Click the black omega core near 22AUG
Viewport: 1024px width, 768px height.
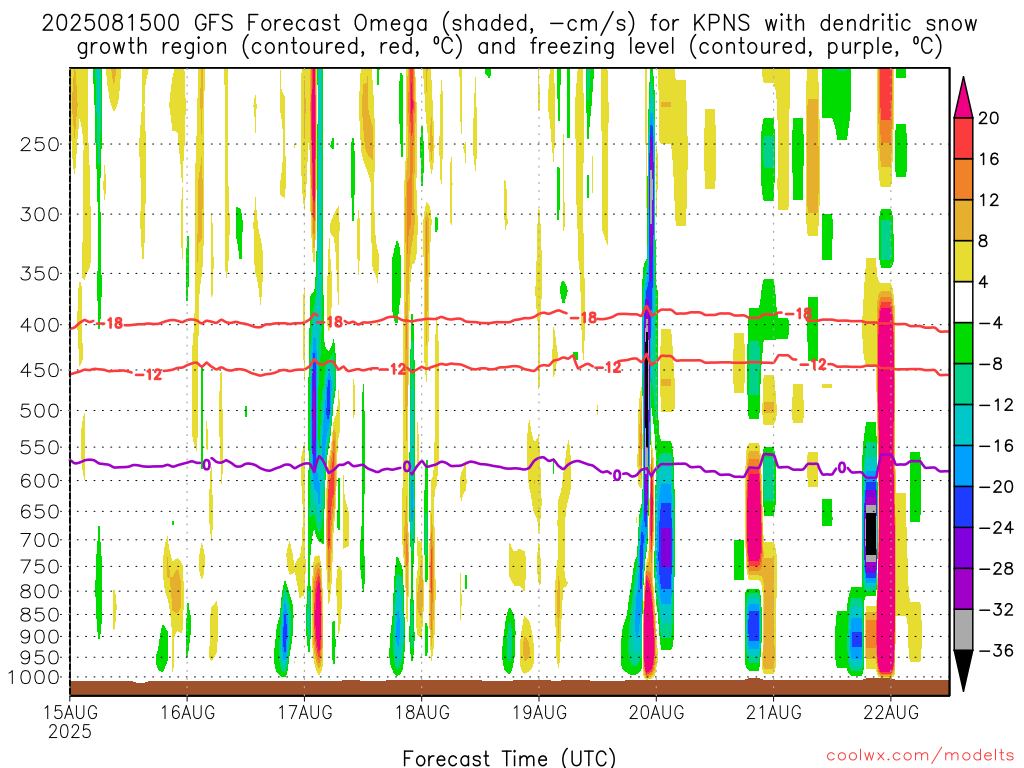871,534
